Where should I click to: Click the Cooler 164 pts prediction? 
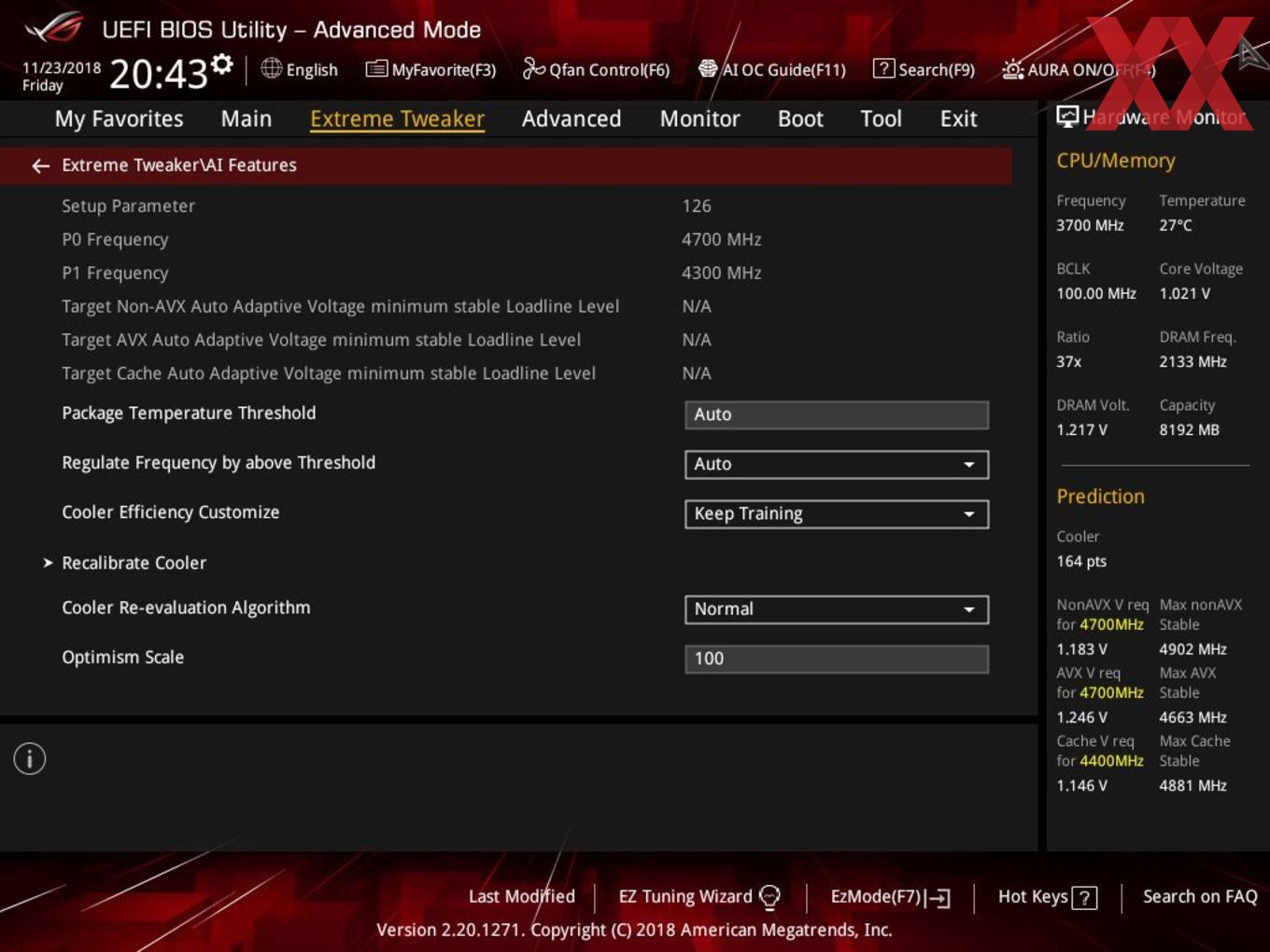click(1081, 561)
